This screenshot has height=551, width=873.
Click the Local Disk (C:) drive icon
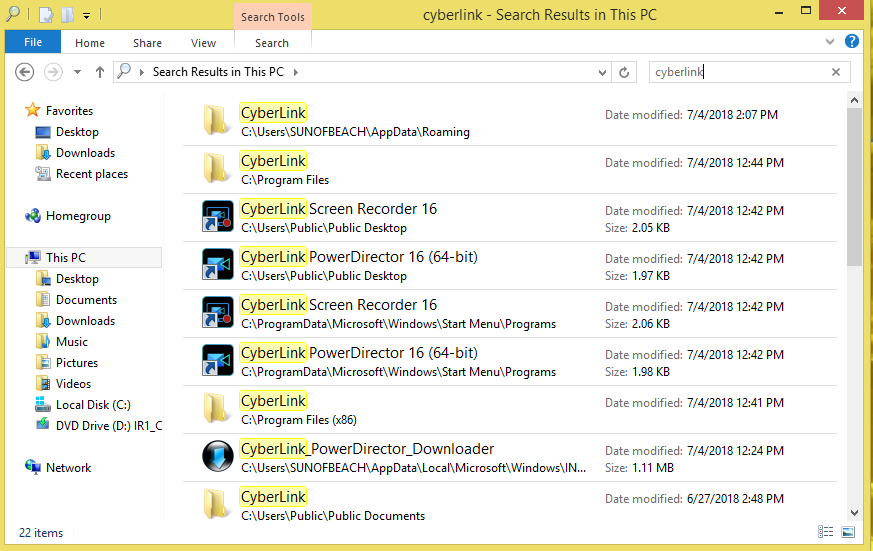43,404
